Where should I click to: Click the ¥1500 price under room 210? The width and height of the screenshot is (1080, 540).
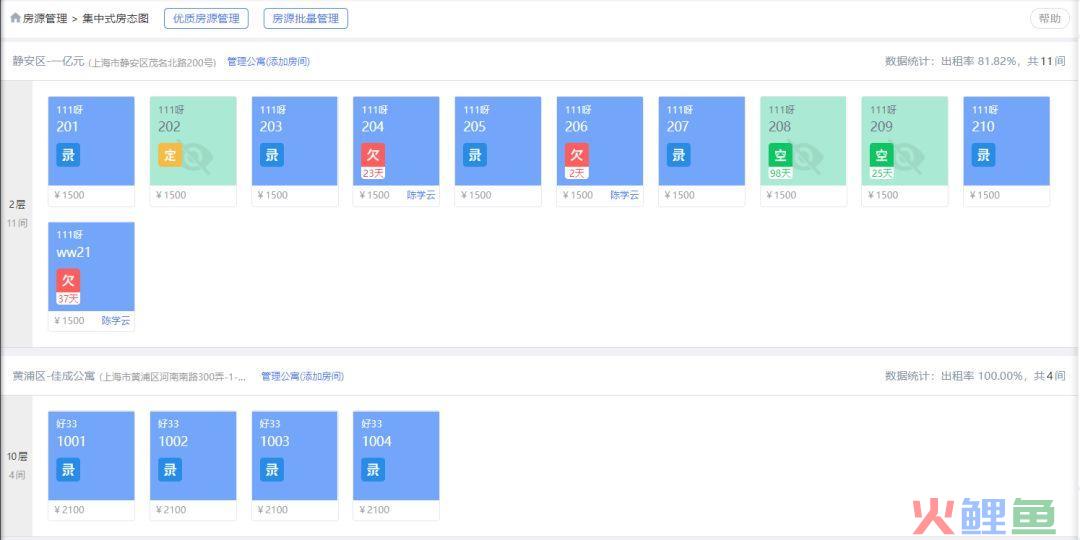[x=985, y=195]
